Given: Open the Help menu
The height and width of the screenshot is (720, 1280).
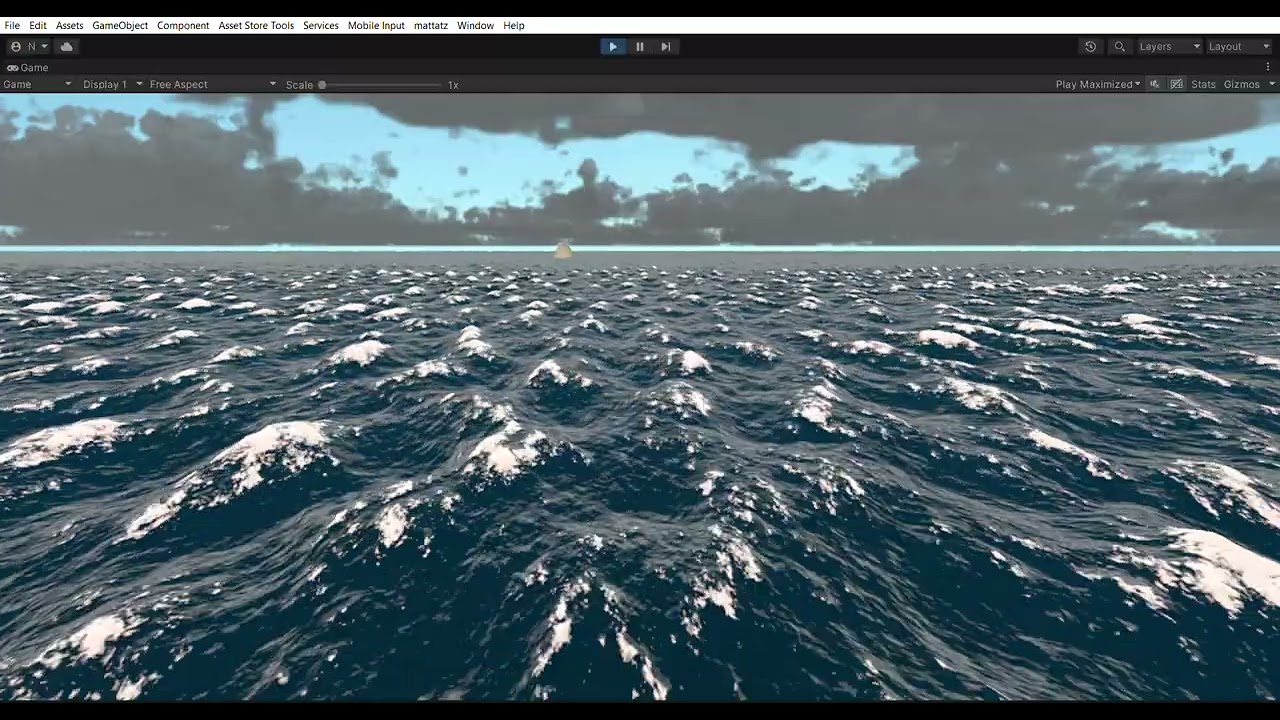Looking at the screenshot, I should coord(514,25).
